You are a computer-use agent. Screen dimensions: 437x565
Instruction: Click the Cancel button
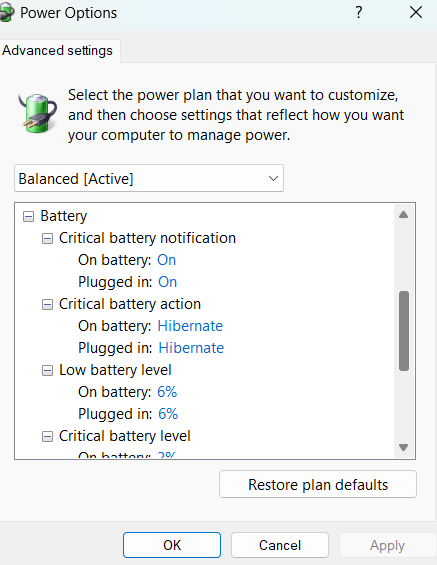pyautogui.click(x=280, y=545)
